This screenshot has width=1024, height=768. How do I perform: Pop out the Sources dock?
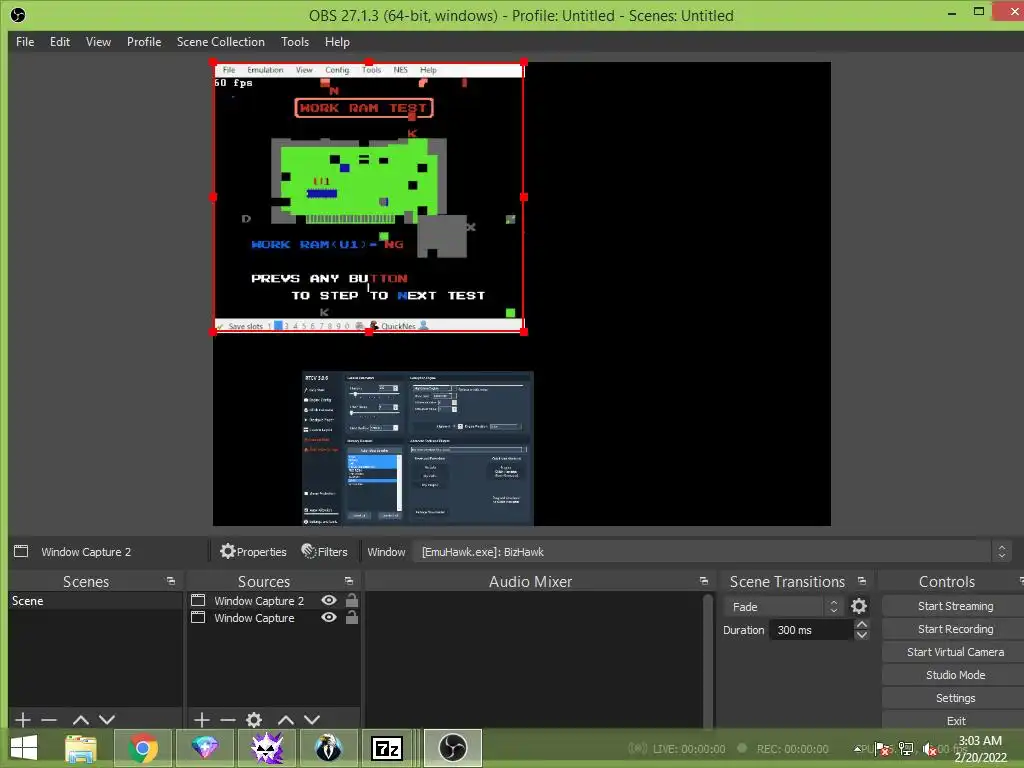click(349, 581)
